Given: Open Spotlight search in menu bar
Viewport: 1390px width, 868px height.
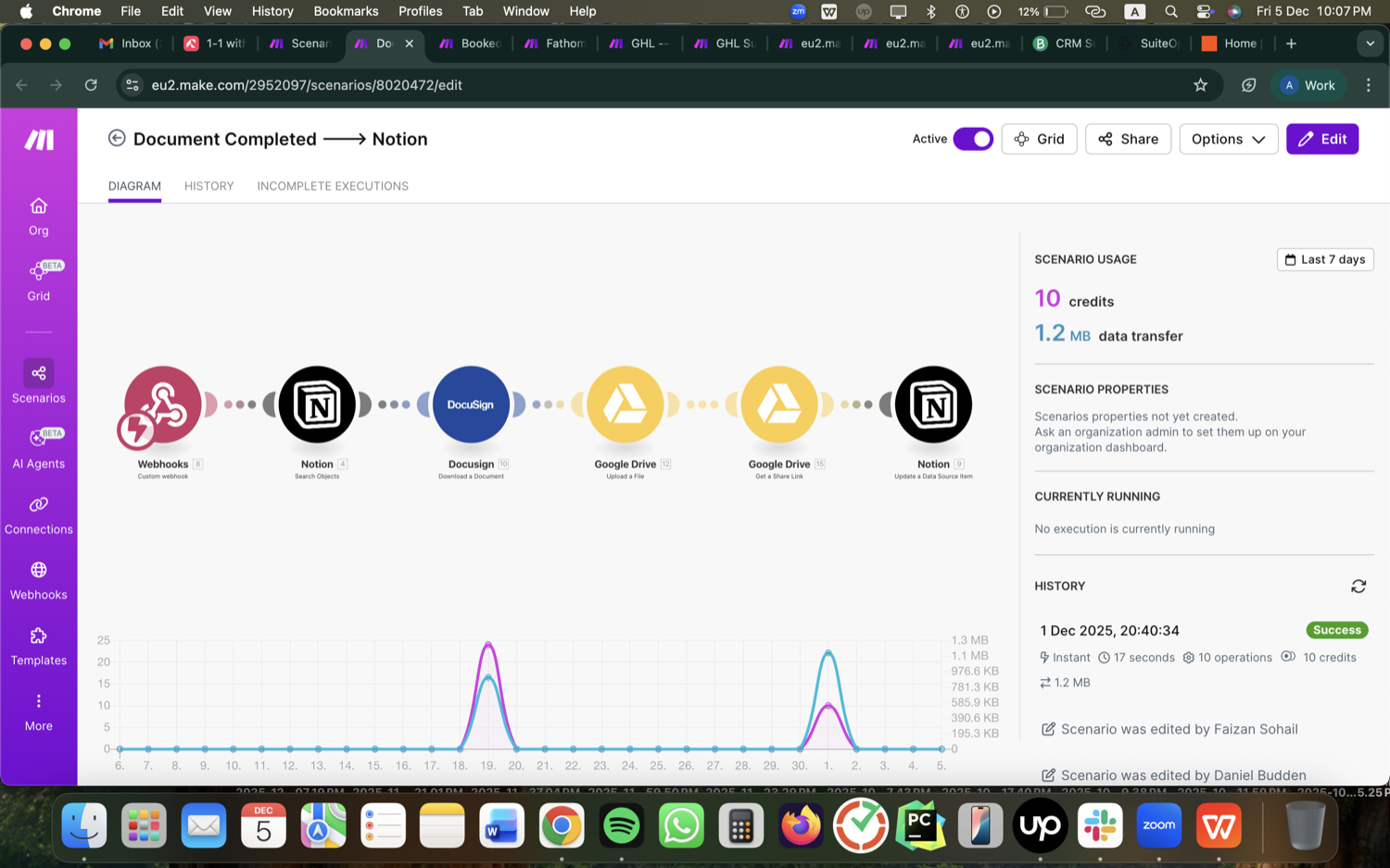Looking at the screenshot, I should pyautogui.click(x=1171, y=11).
